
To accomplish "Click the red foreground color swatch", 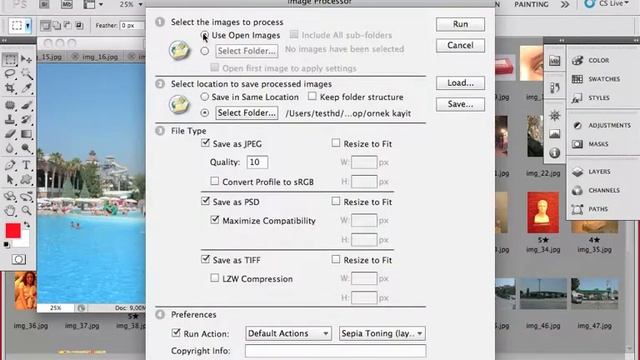I will point(13,231).
